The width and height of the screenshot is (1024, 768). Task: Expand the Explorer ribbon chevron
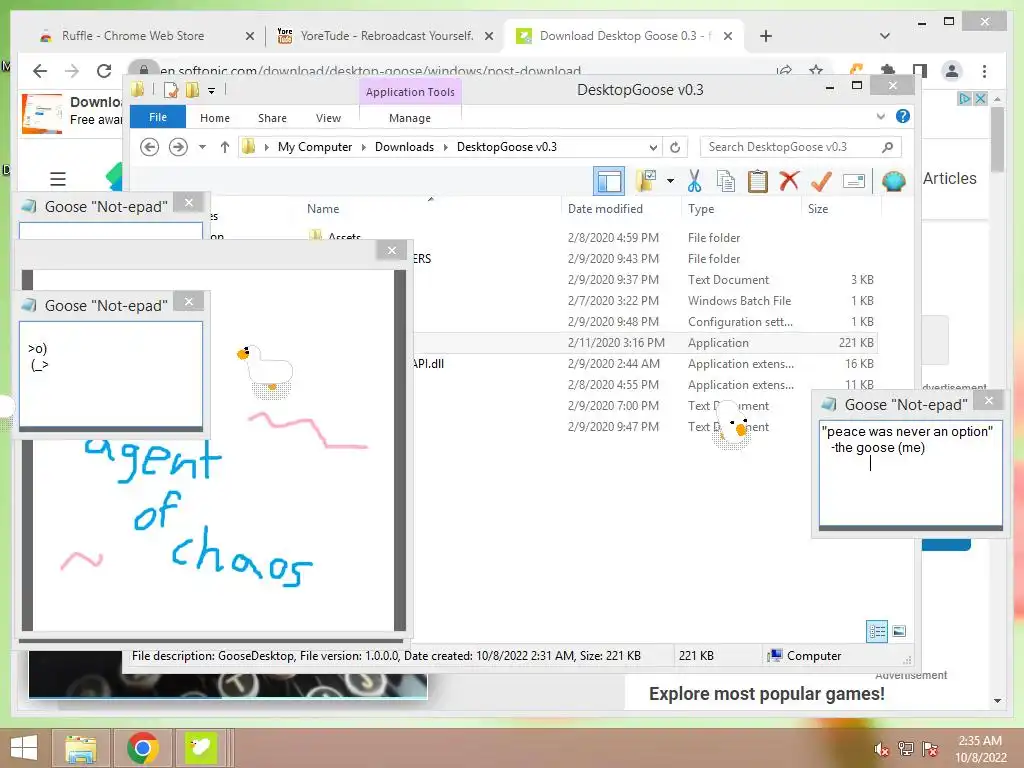880,116
